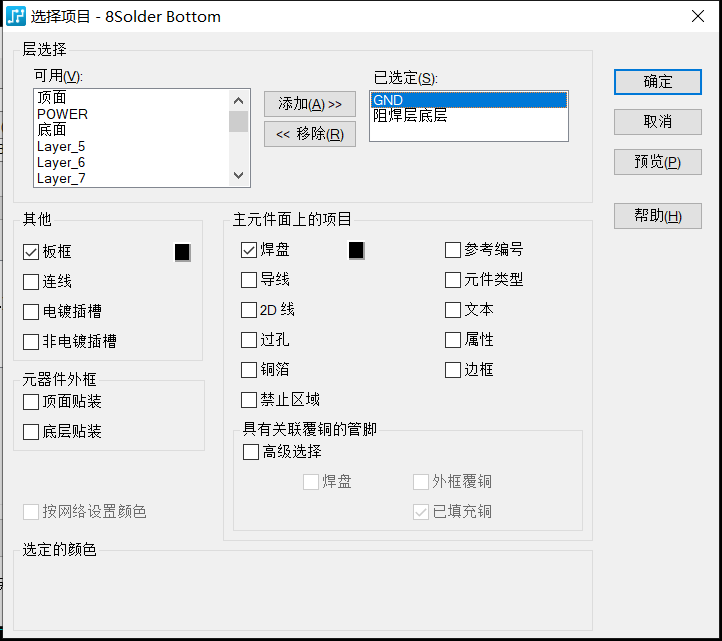Click the 取消 button
The width and height of the screenshot is (722, 641).
658,122
